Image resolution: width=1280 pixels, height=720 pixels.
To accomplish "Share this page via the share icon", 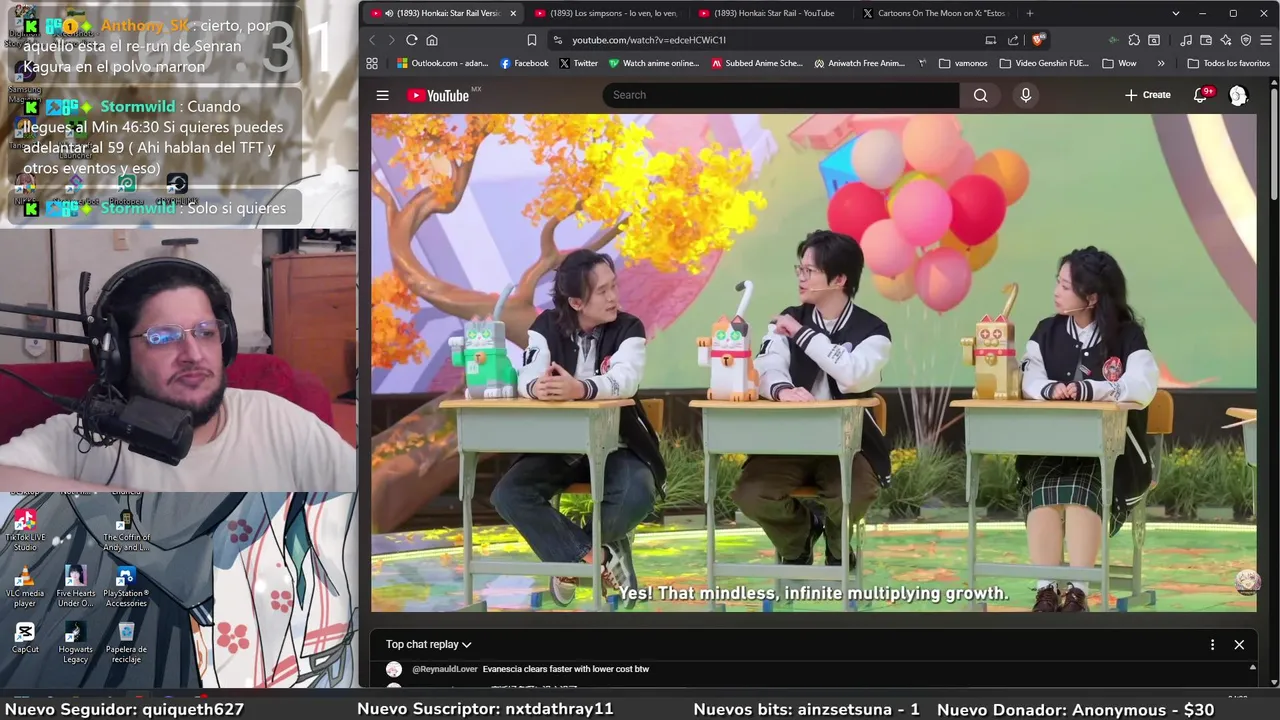I will (x=1013, y=40).
